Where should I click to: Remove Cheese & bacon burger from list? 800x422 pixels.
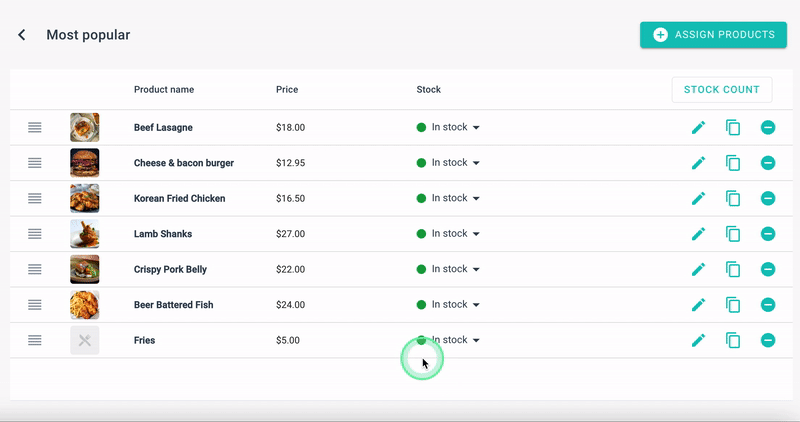768,163
